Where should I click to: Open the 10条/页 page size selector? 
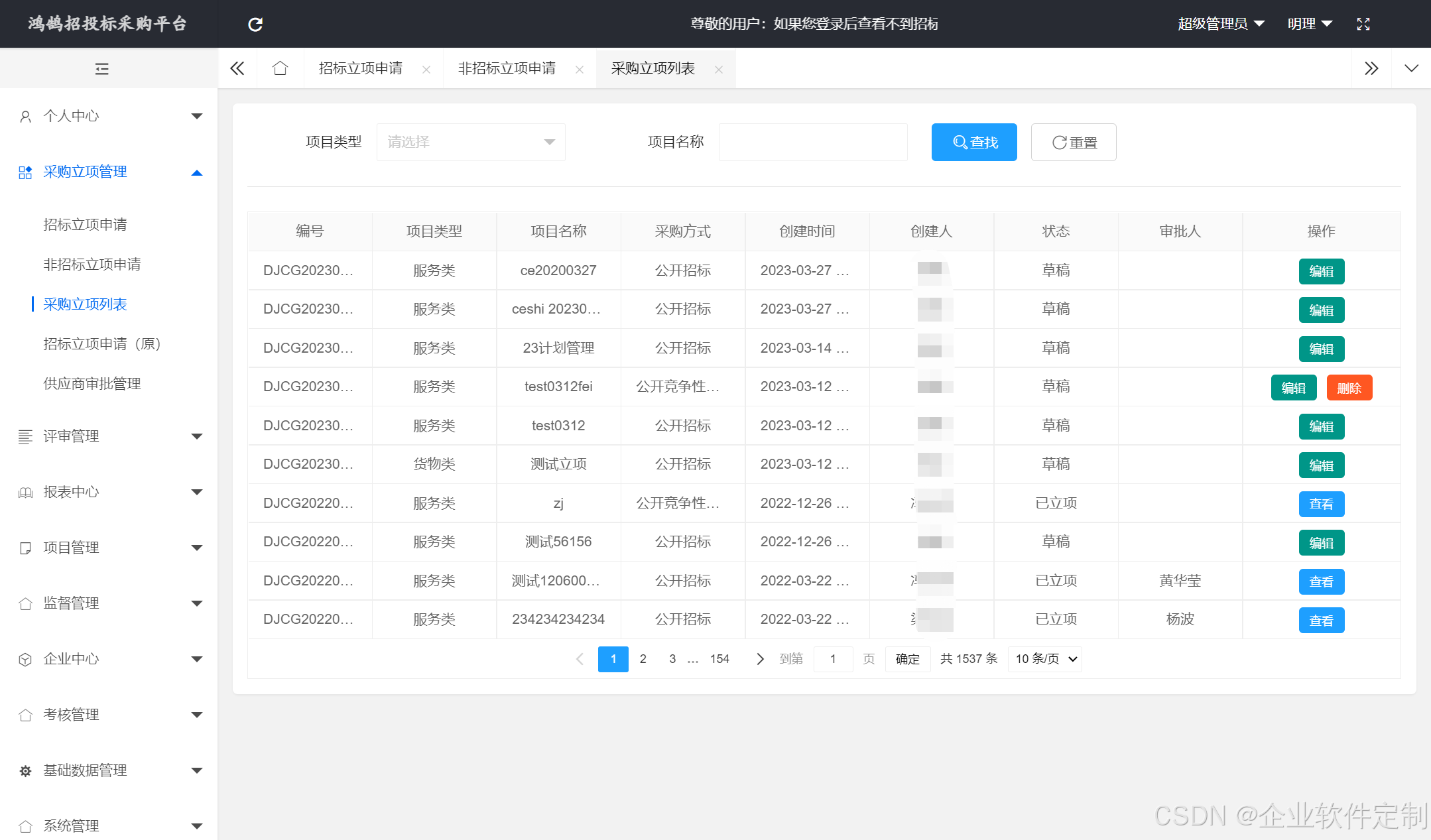click(1044, 659)
